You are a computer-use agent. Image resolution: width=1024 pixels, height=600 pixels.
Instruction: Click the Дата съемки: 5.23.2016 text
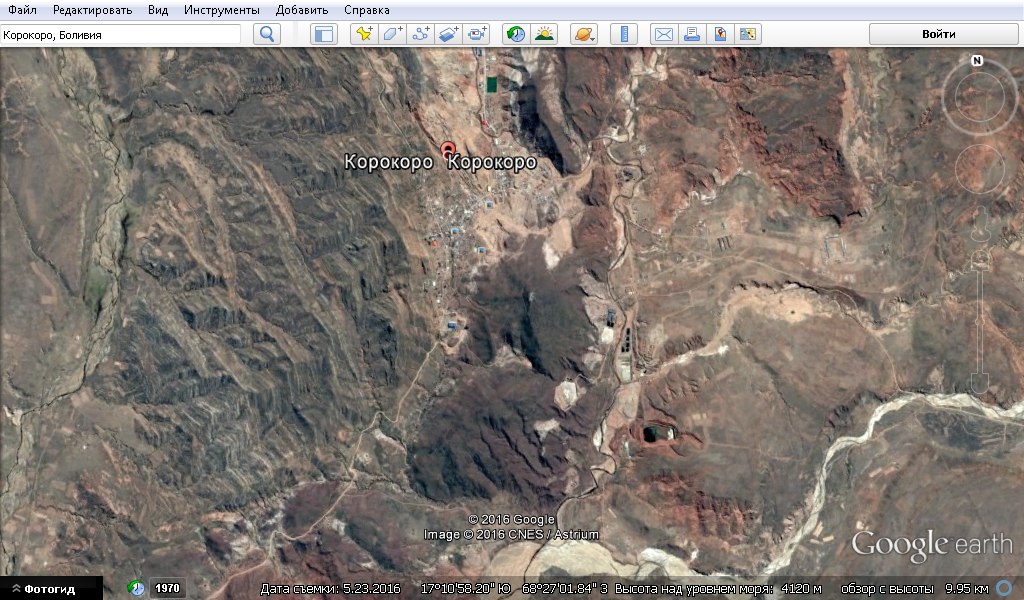330,588
